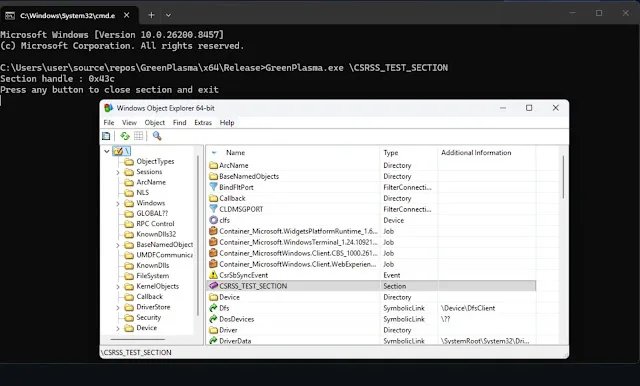Select the Client.CBS container job icon
Viewport: 640px width, 386px height.
(213, 253)
